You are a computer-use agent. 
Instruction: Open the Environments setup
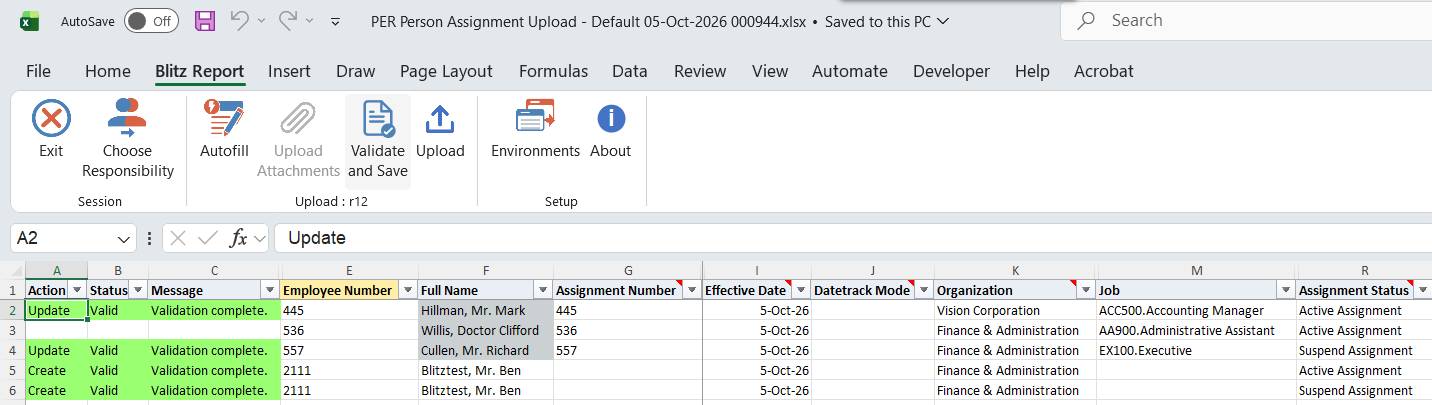[x=535, y=130]
